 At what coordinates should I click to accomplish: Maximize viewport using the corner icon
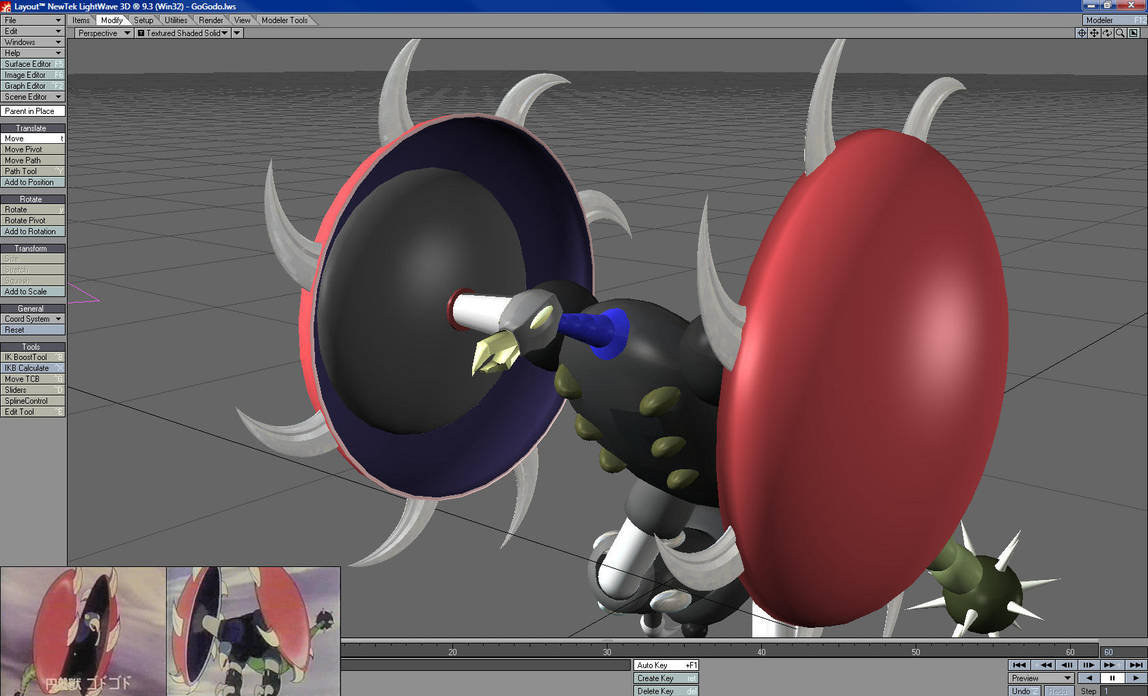[1133, 33]
